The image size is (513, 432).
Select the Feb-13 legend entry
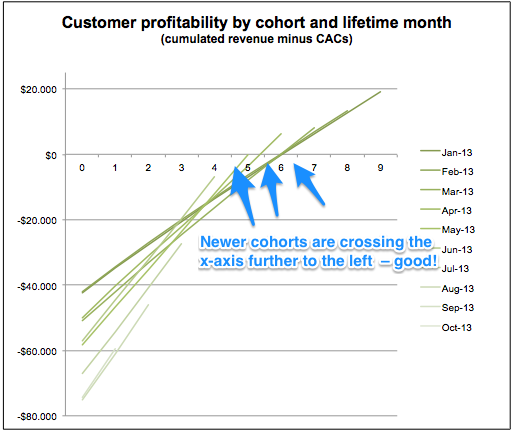pos(447,171)
